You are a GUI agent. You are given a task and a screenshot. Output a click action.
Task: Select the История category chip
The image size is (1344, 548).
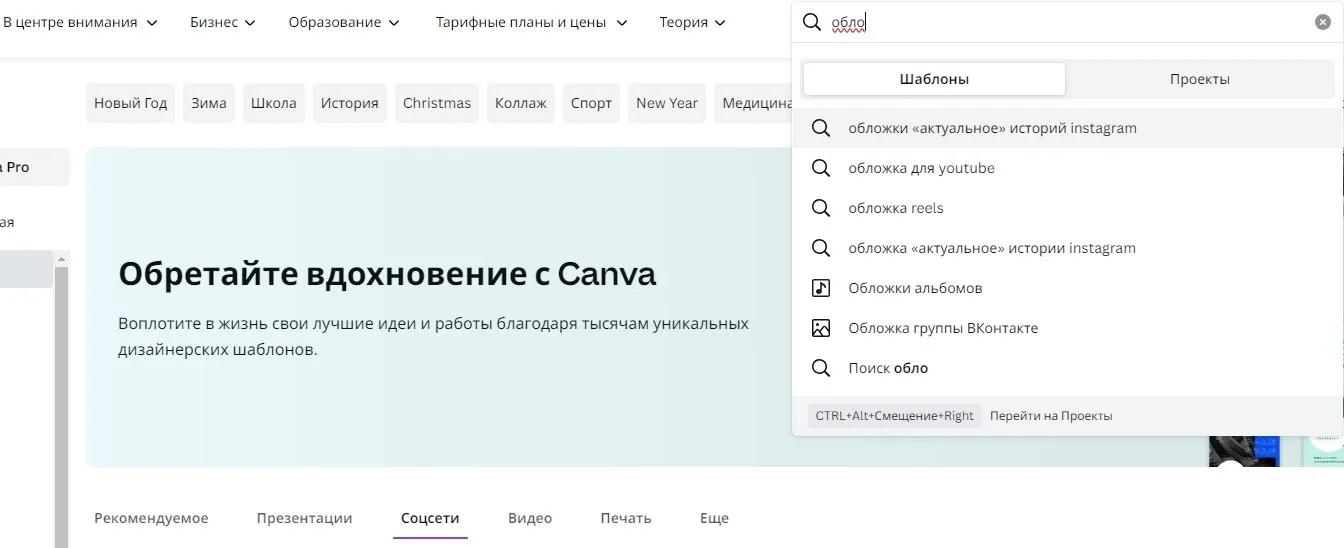click(x=349, y=103)
